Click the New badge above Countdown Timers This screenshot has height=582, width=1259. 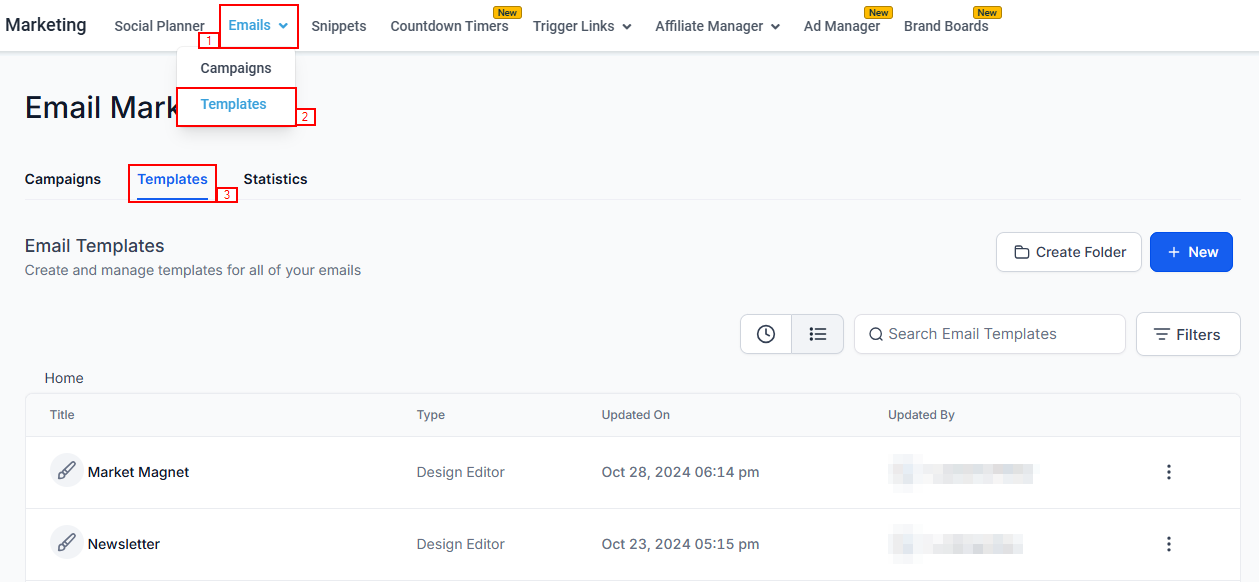click(508, 13)
